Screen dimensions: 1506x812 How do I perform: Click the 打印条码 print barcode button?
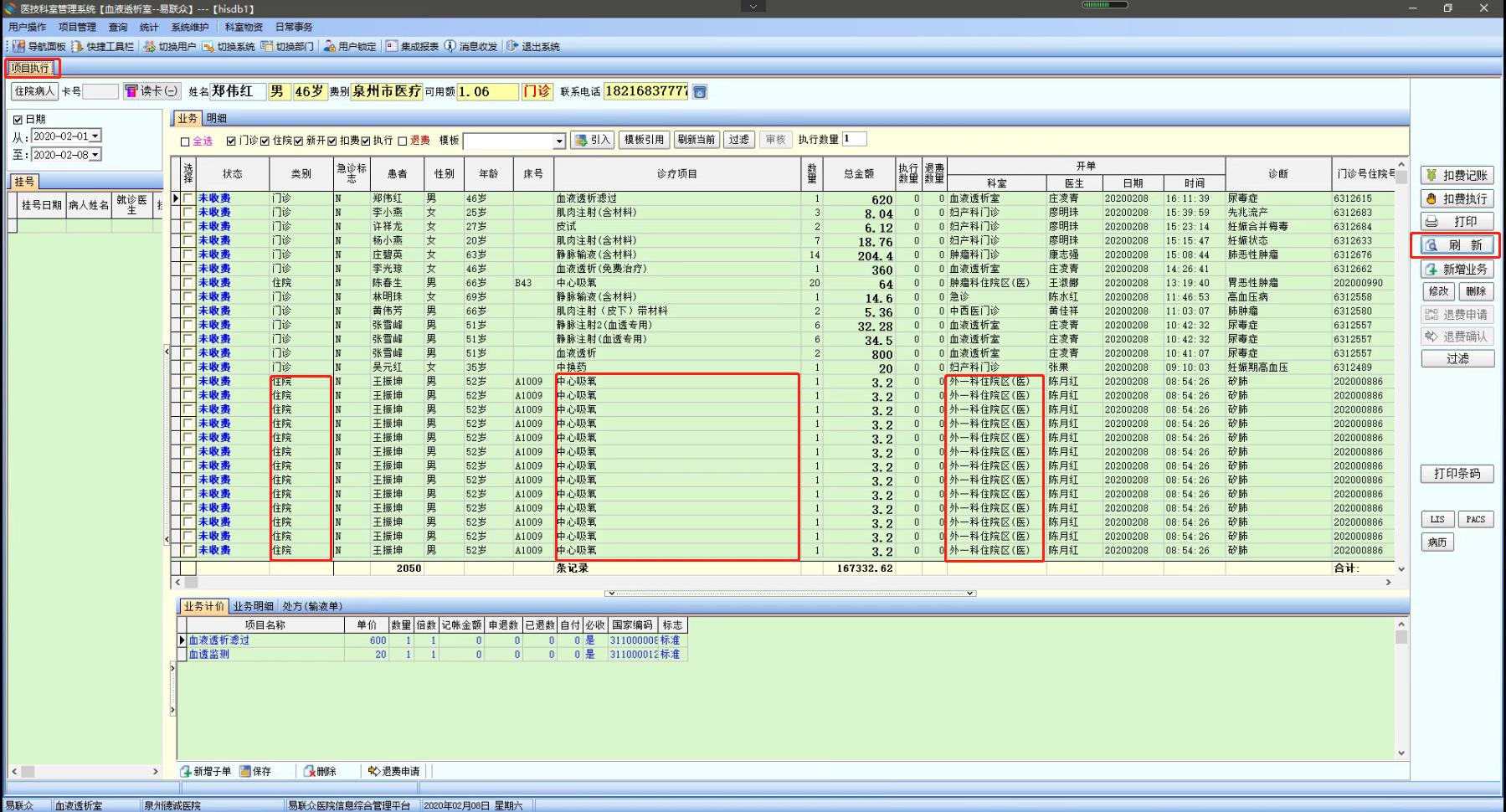pos(1457,474)
